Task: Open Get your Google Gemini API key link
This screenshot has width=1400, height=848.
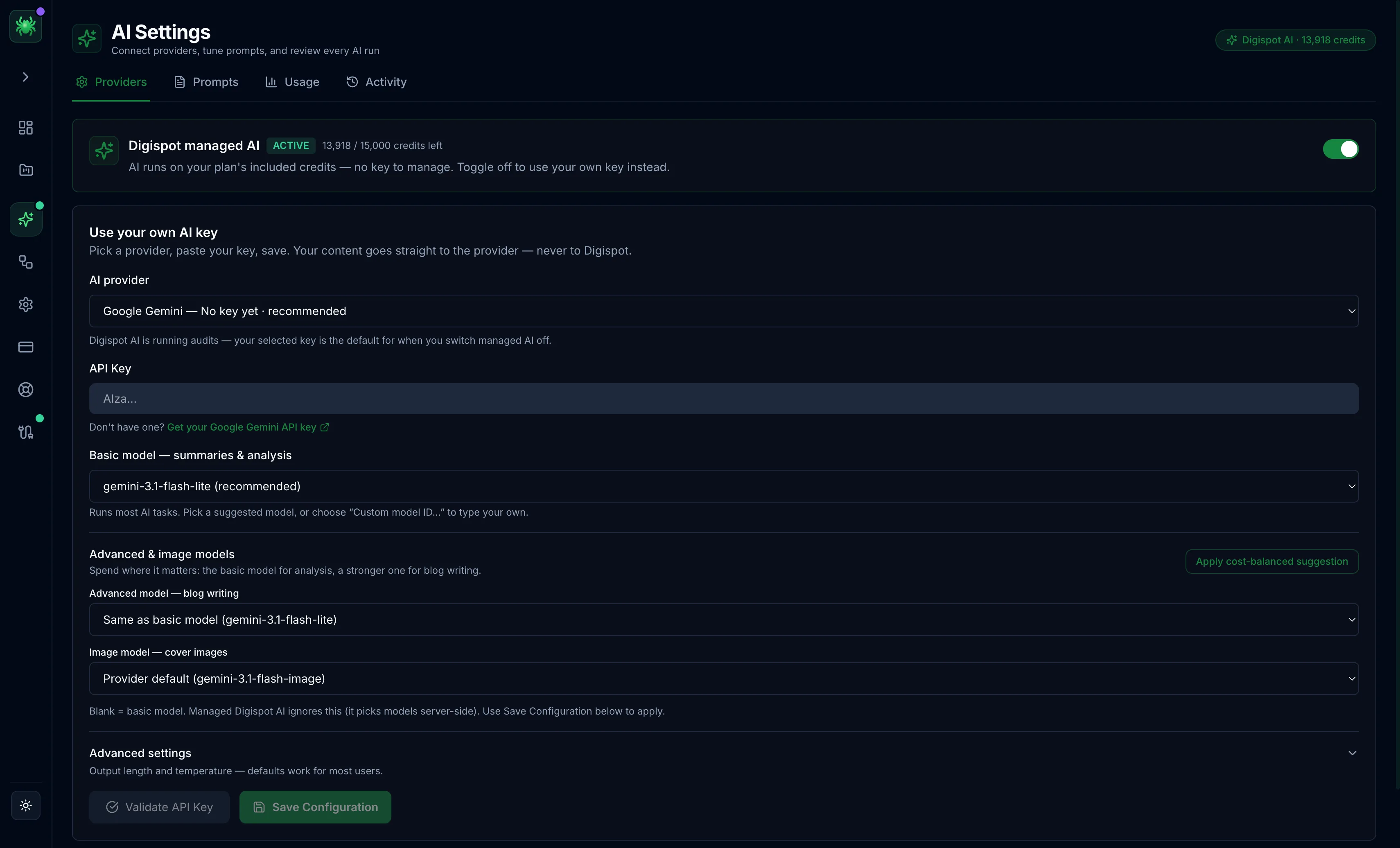Action: [x=248, y=427]
